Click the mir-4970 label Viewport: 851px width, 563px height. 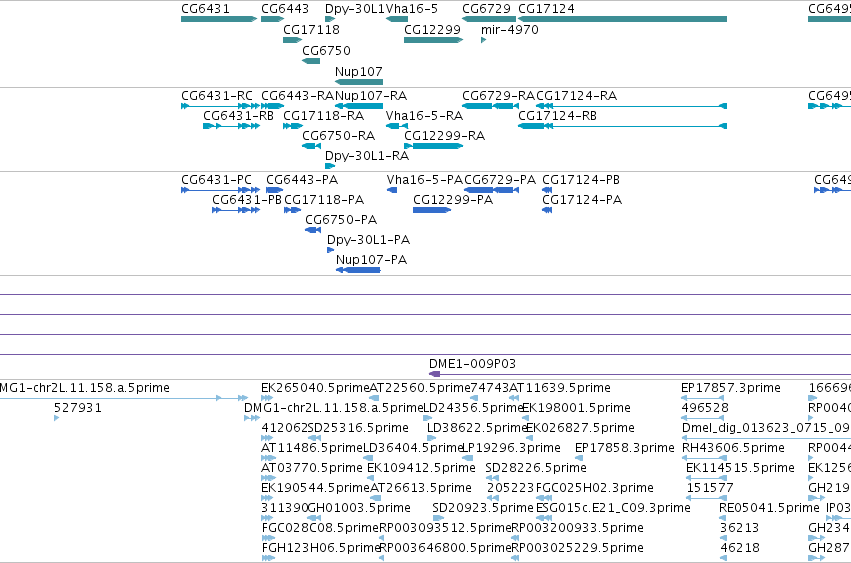click(x=510, y=29)
